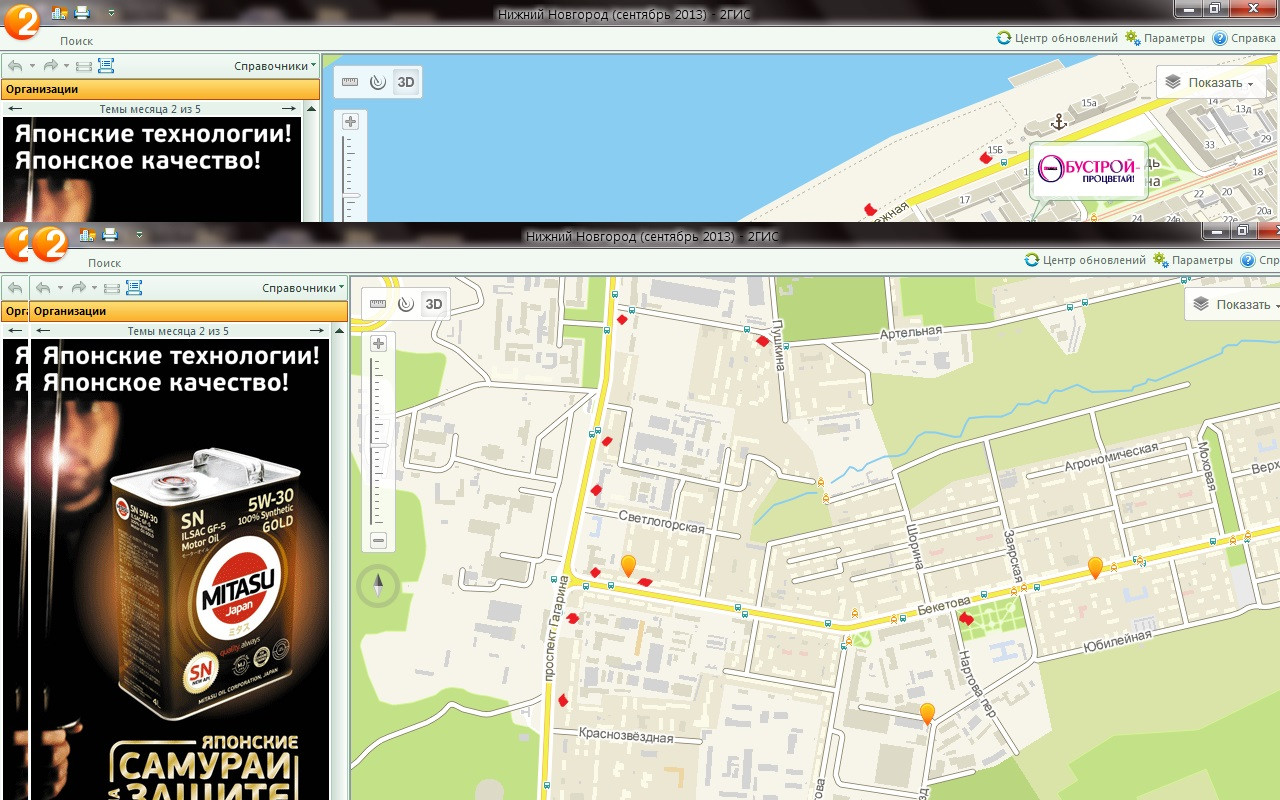Open Параметры in upper window

[1165, 38]
